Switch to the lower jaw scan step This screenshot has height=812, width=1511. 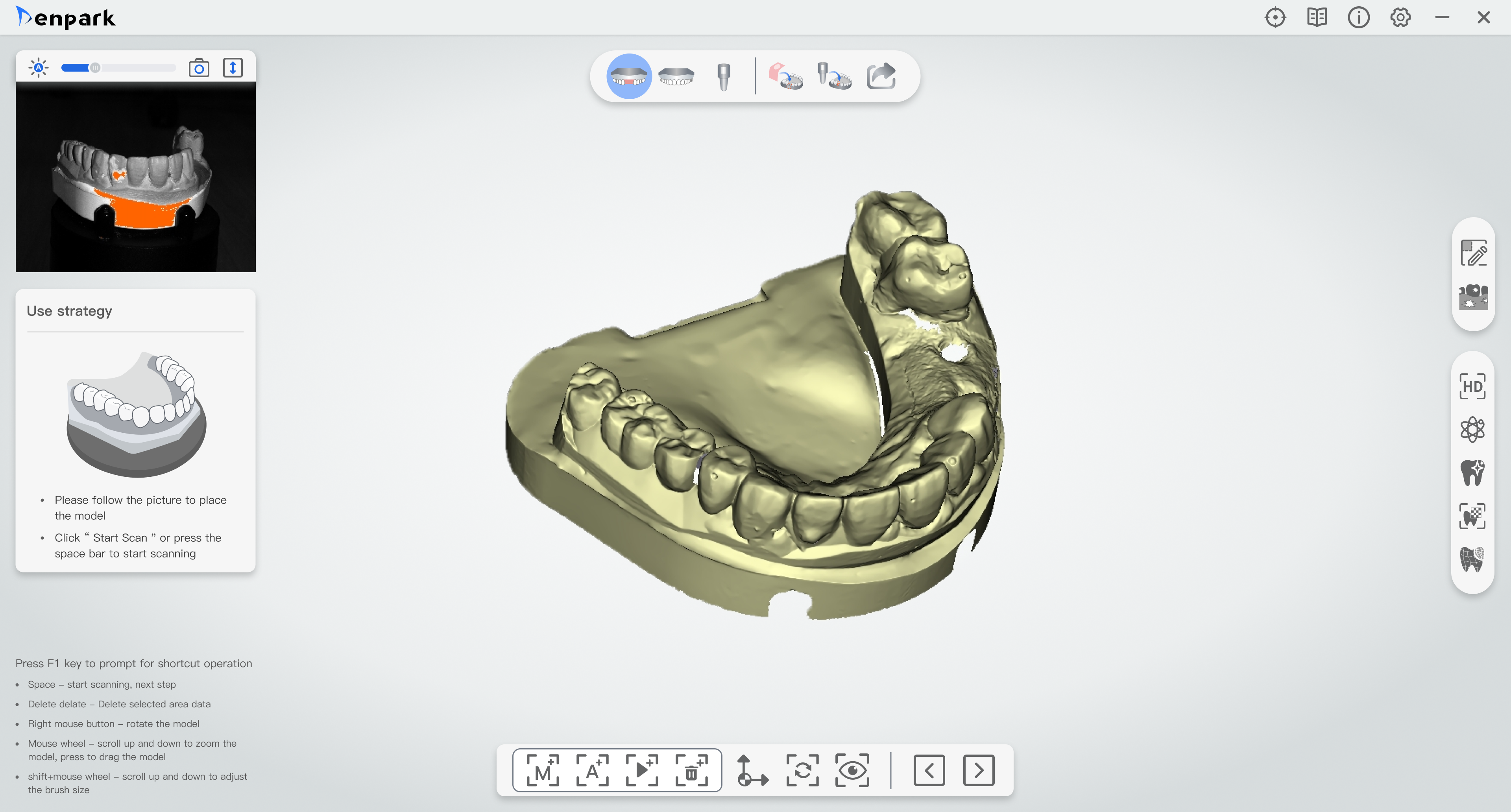pos(676,76)
